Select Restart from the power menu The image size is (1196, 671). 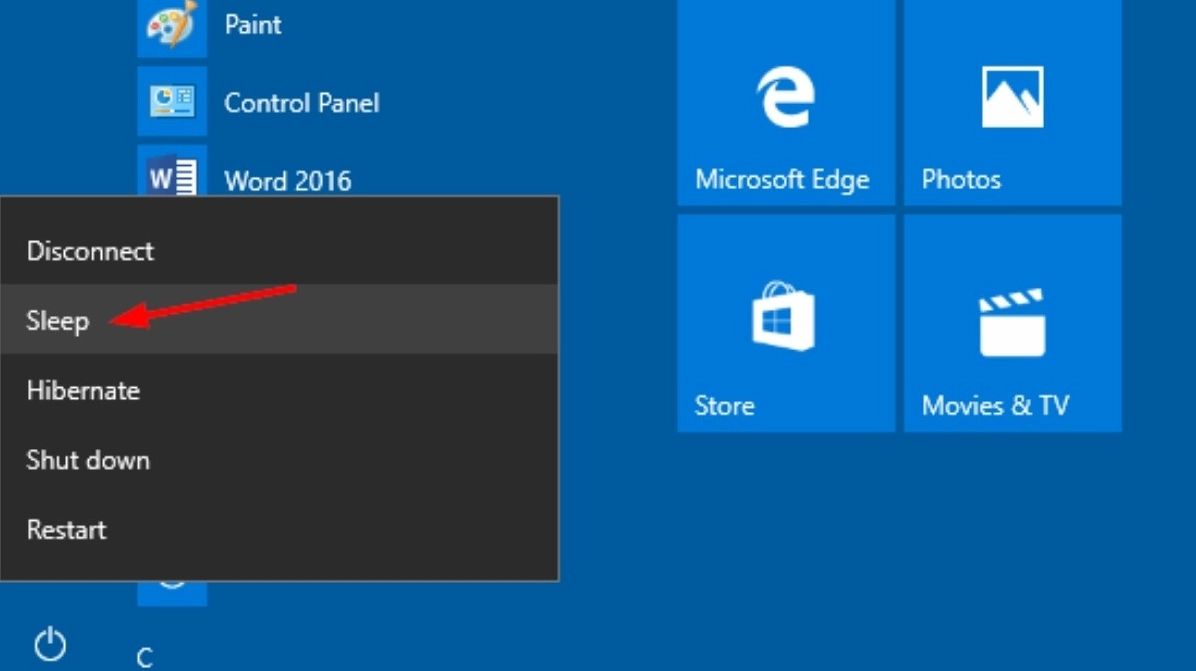coord(66,530)
